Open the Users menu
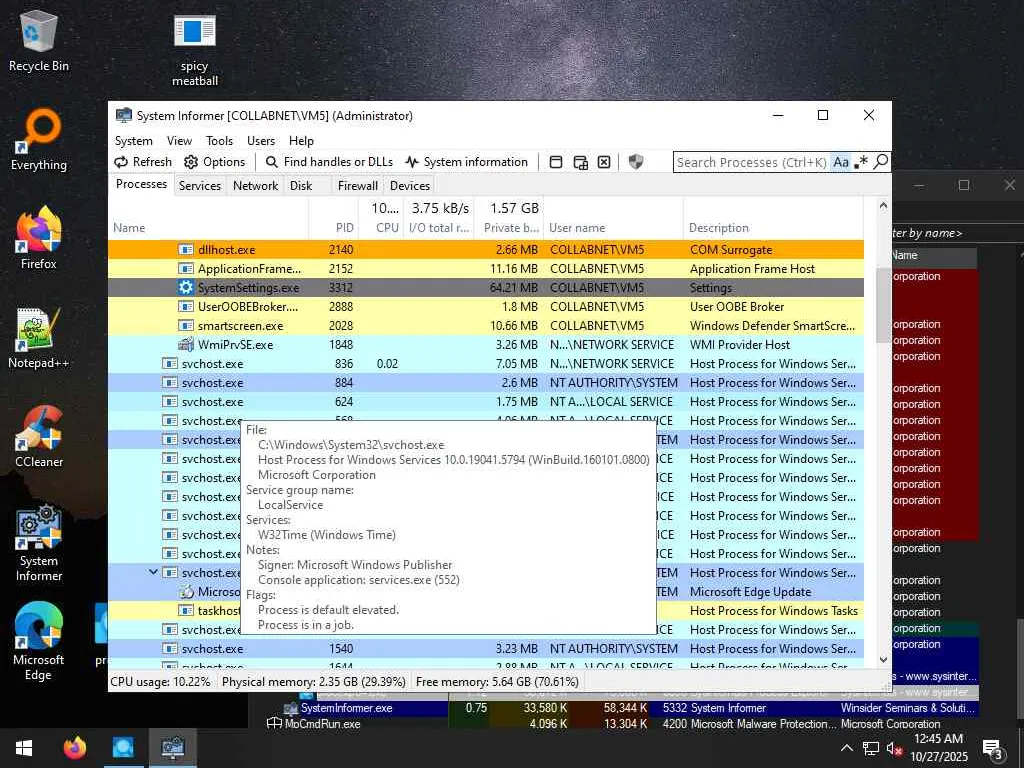This screenshot has height=768, width=1024. coord(261,141)
